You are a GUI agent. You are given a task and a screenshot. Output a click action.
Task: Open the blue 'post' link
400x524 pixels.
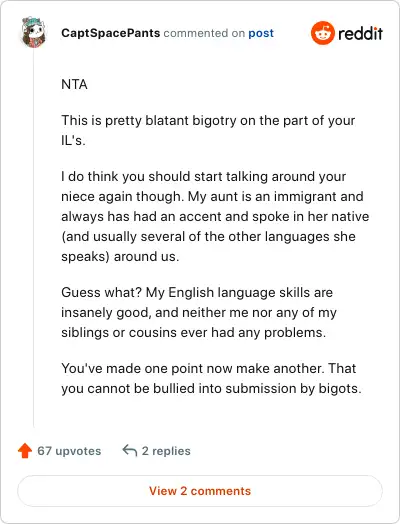click(261, 33)
